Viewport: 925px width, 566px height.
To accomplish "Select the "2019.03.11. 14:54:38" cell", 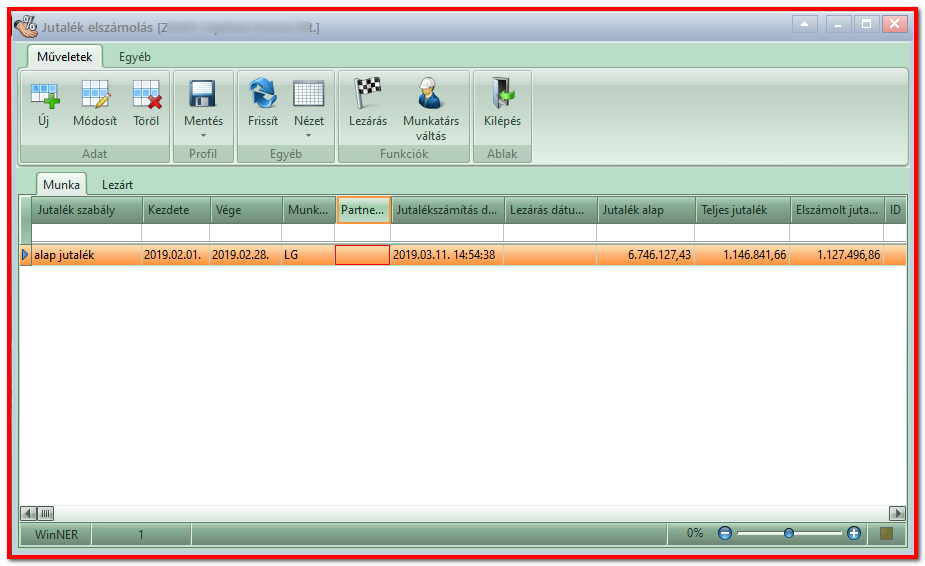I will [x=447, y=255].
